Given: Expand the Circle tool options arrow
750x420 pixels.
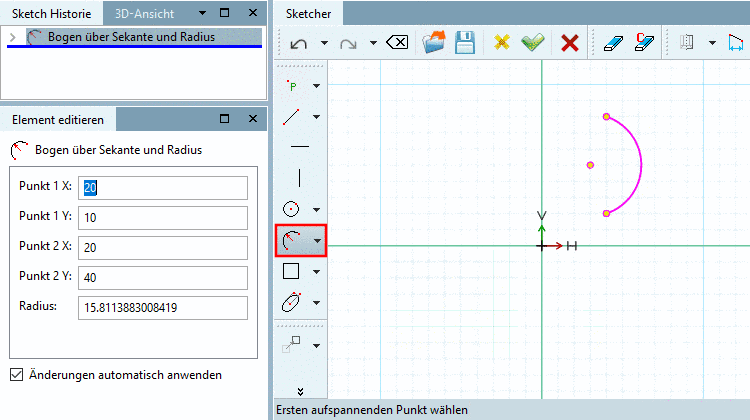Looking at the screenshot, I should click(316, 210).
